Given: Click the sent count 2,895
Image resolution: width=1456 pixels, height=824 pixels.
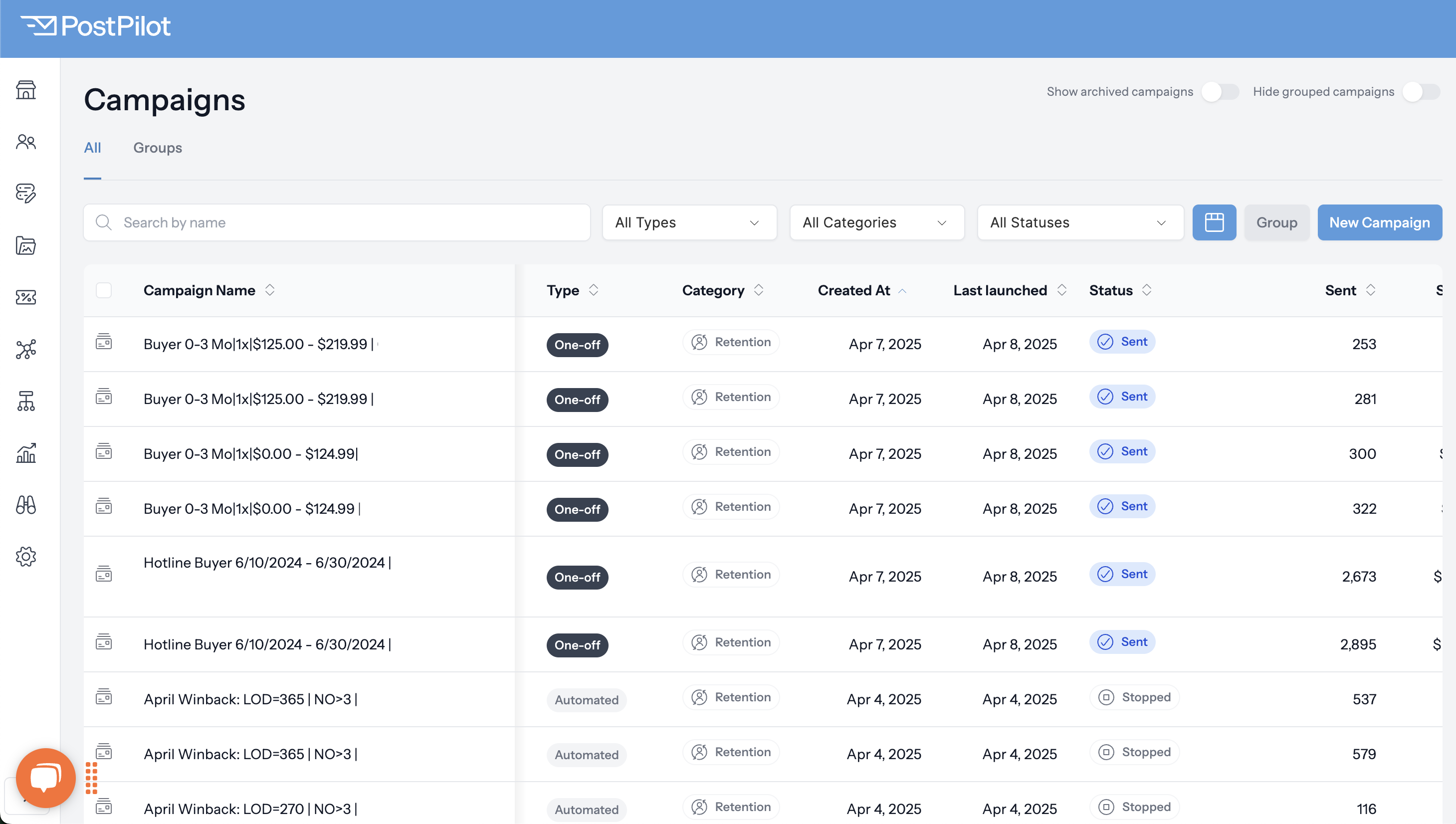Looking at the screenshot, I should (1358, 644).
